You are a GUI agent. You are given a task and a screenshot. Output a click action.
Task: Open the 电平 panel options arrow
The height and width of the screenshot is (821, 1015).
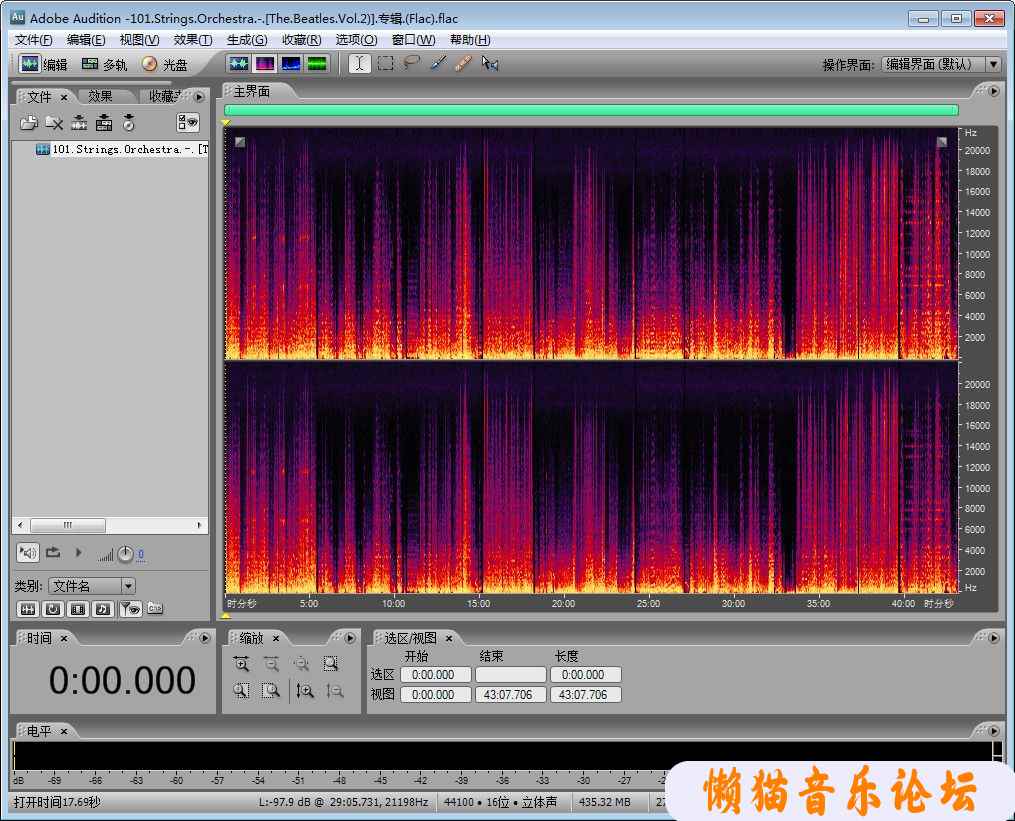pyautogui.click(x=994, y=731)
